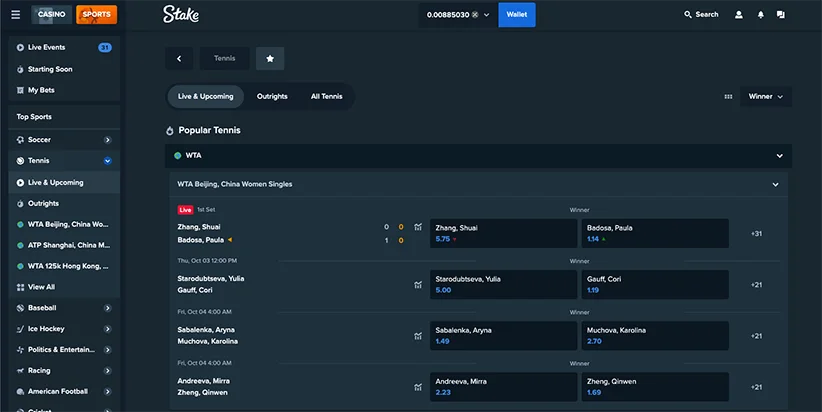
Task: Bet on Zhang, Shuai at 5.75
Action: (x=503, y=233)
